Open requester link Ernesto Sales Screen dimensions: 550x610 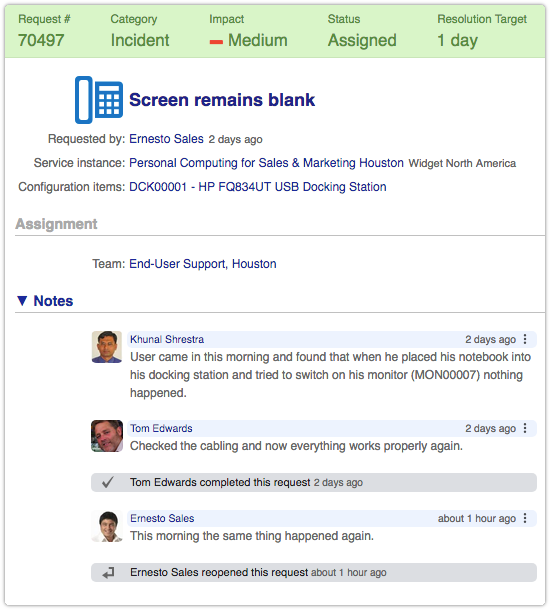click(x=166, y=139)
